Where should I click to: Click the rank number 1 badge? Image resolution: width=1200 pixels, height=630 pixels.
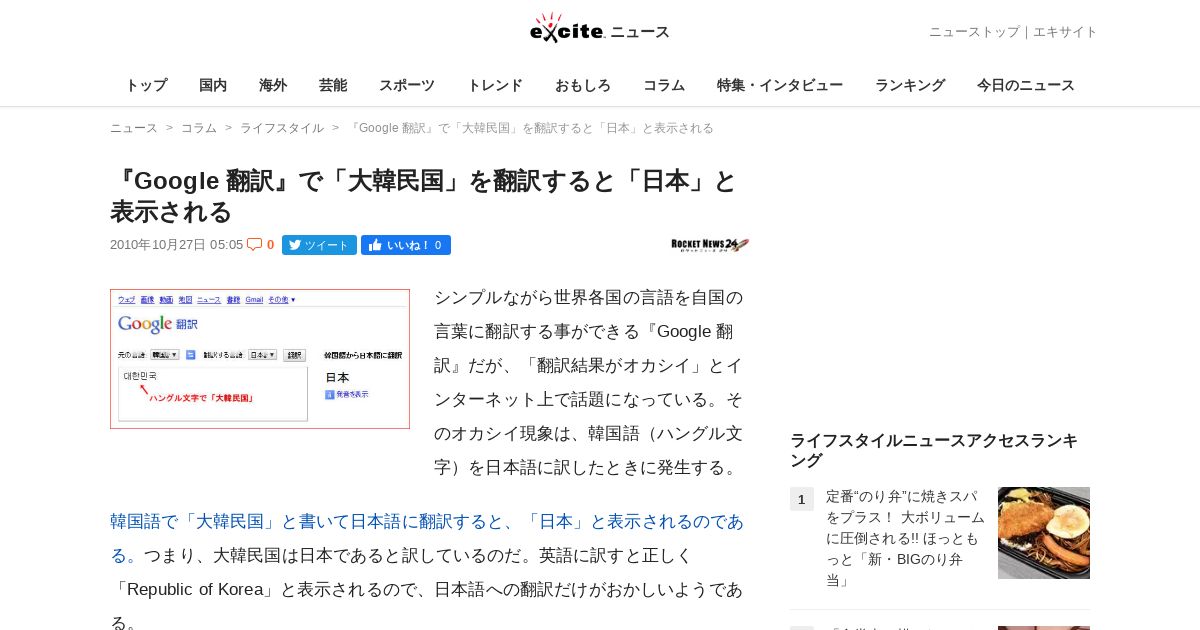pyautogui.click(x=802, y=499)
